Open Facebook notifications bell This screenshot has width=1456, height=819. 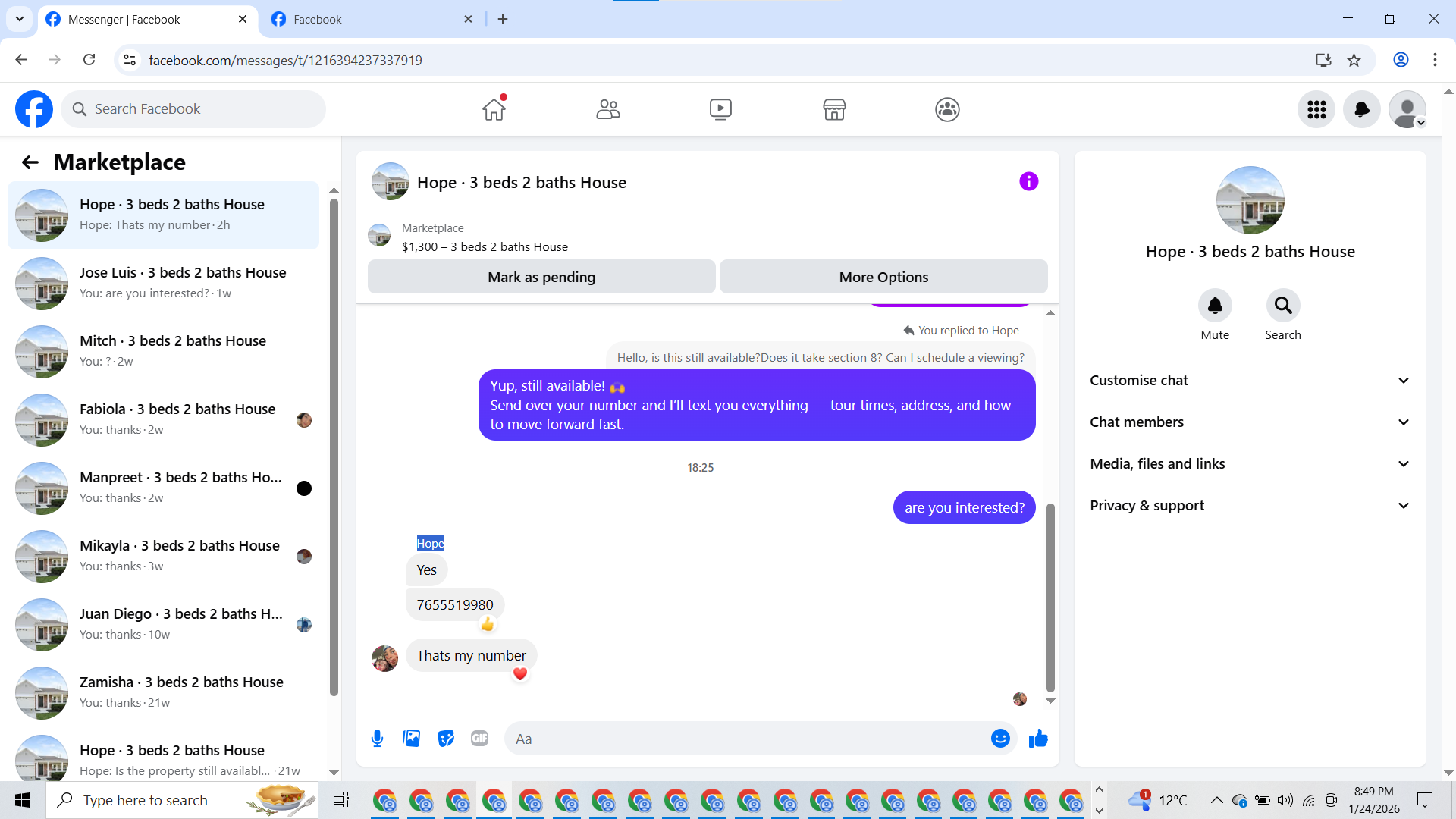pyautogui.click(x=1361, y=109)
